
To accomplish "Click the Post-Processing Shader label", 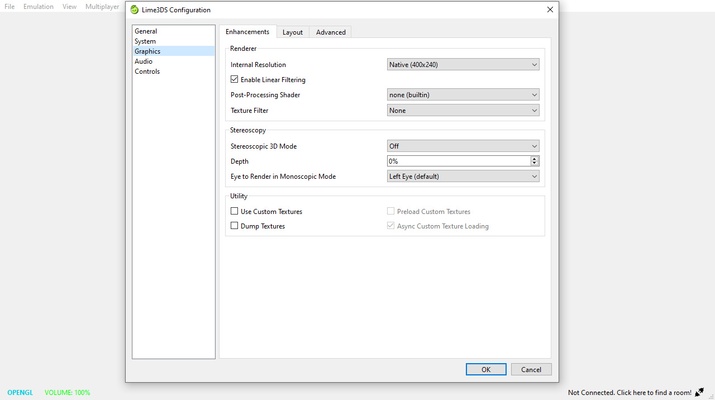I will (265, 95).
